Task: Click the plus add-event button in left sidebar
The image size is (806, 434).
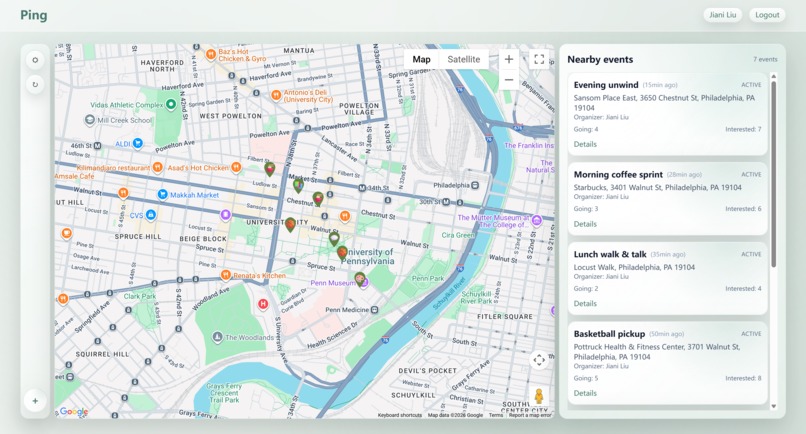Action: [35, 401]
